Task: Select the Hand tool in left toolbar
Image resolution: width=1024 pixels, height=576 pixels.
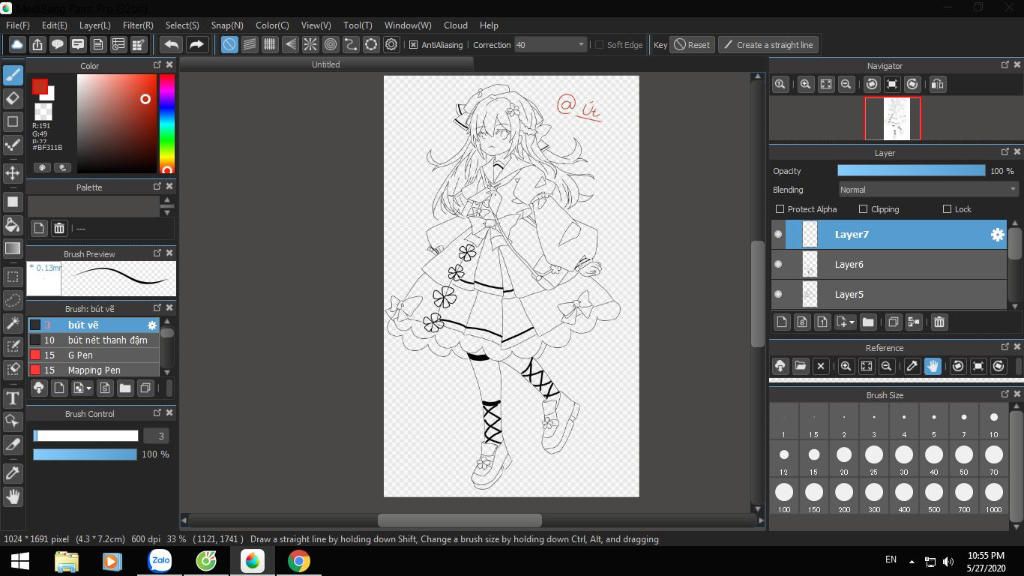Action: click(x=12, y=497)
